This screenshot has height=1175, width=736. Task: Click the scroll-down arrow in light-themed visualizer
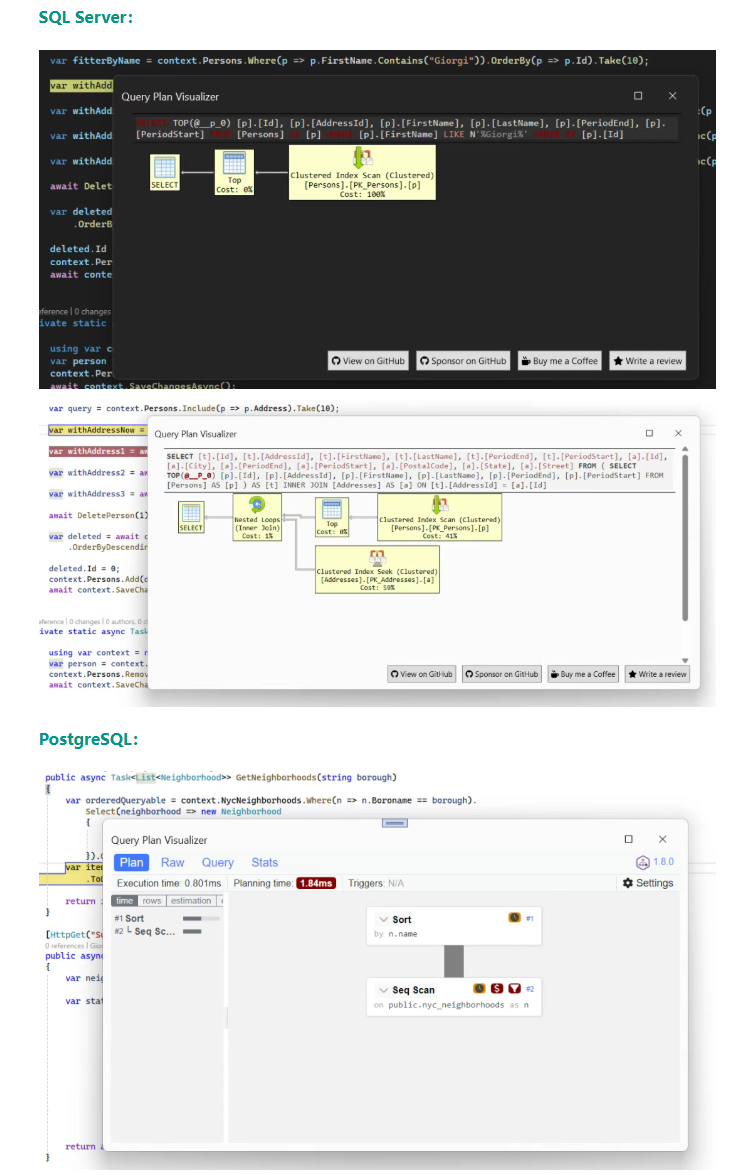click(x=684, y=660)
